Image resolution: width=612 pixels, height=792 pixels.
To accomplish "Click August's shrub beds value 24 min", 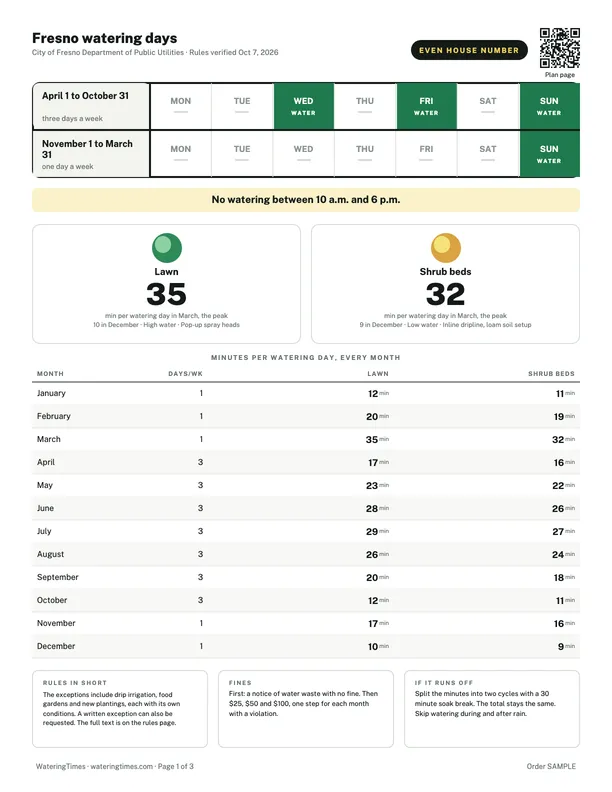I will (x=563, y=555).
